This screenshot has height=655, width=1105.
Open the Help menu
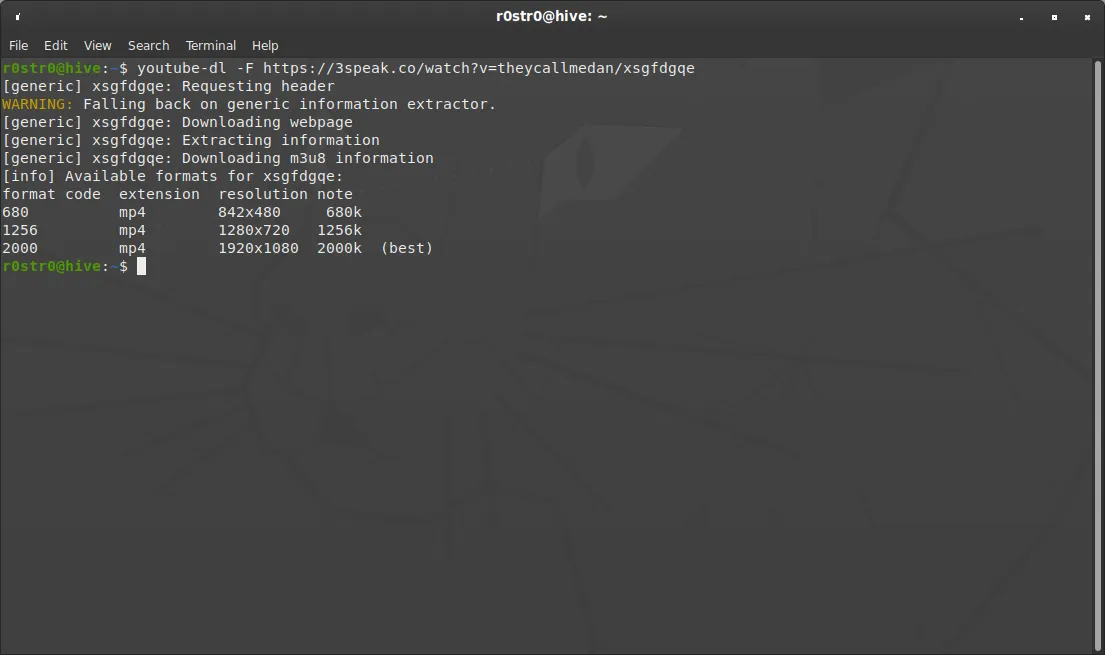pos(265,45)
